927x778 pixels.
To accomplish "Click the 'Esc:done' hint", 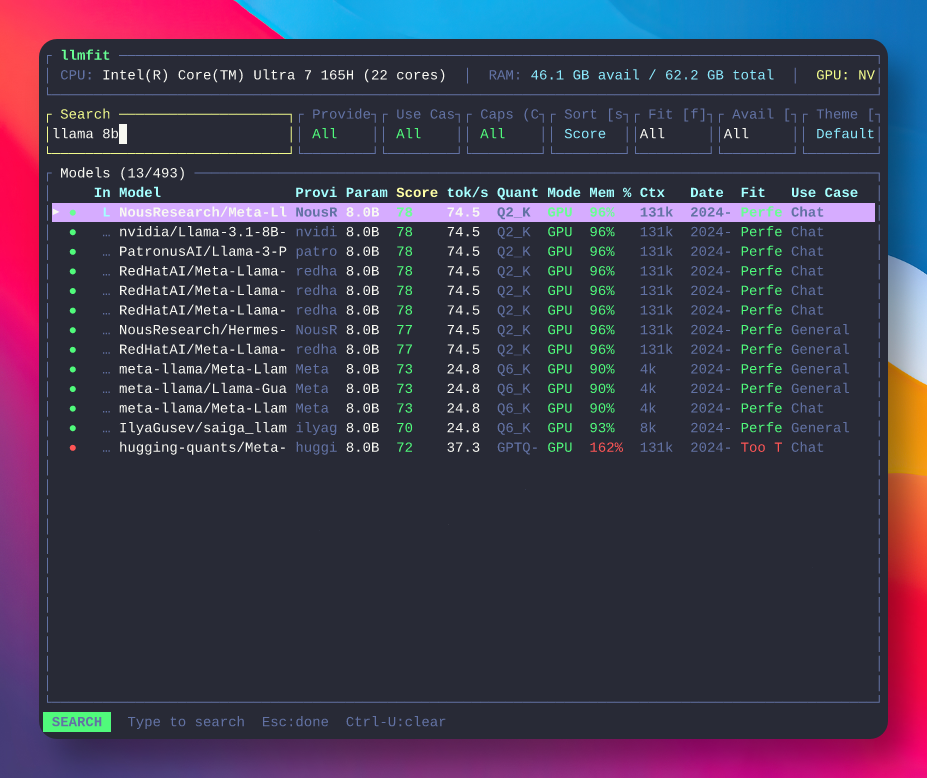I will click(x=295, y=722).
